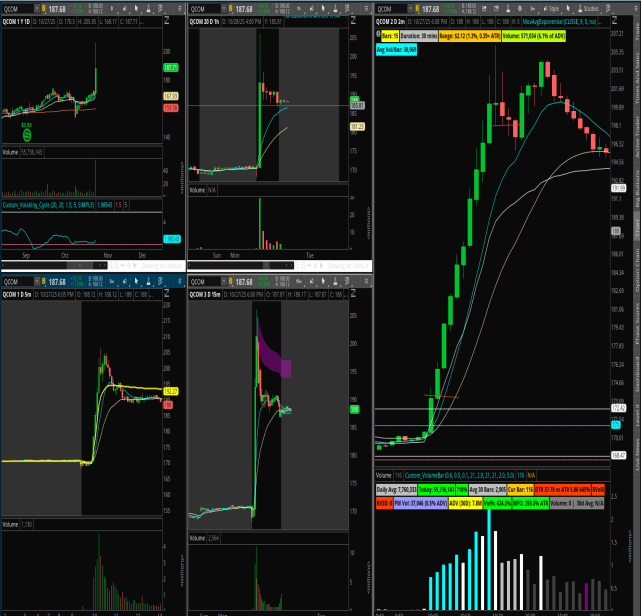The height and width of the screenshot is (616, 641).
Task: Open the studies flask in the QCOM 20 D 1h chart toolbar
Action: 335,9
